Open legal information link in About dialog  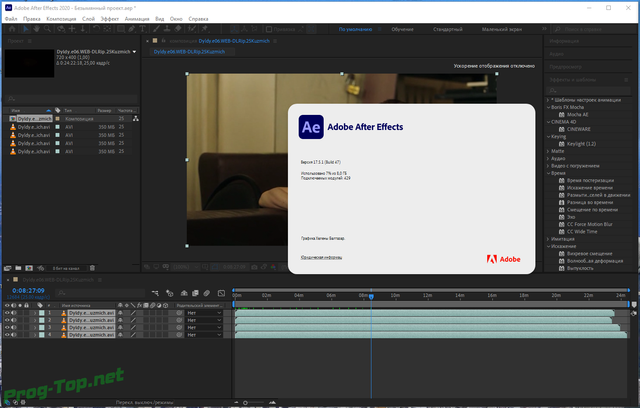pos(321,257)
